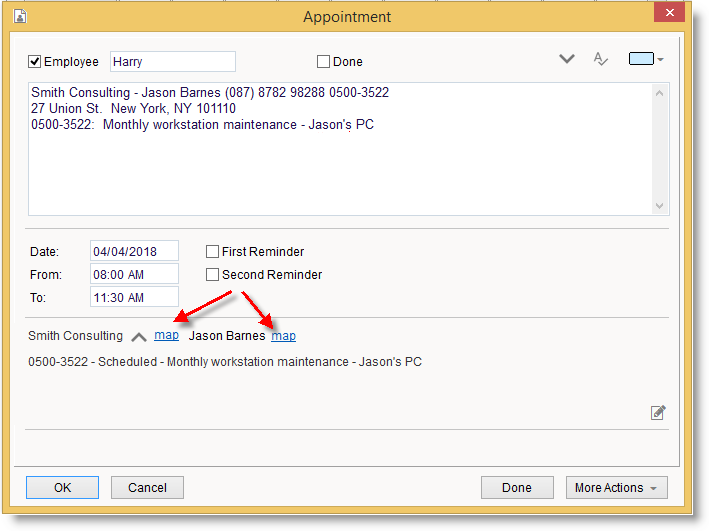The height and width of the screenshot is (531, 709).
Task: Open the Jason Barnes map link
Action: (283, 336)
